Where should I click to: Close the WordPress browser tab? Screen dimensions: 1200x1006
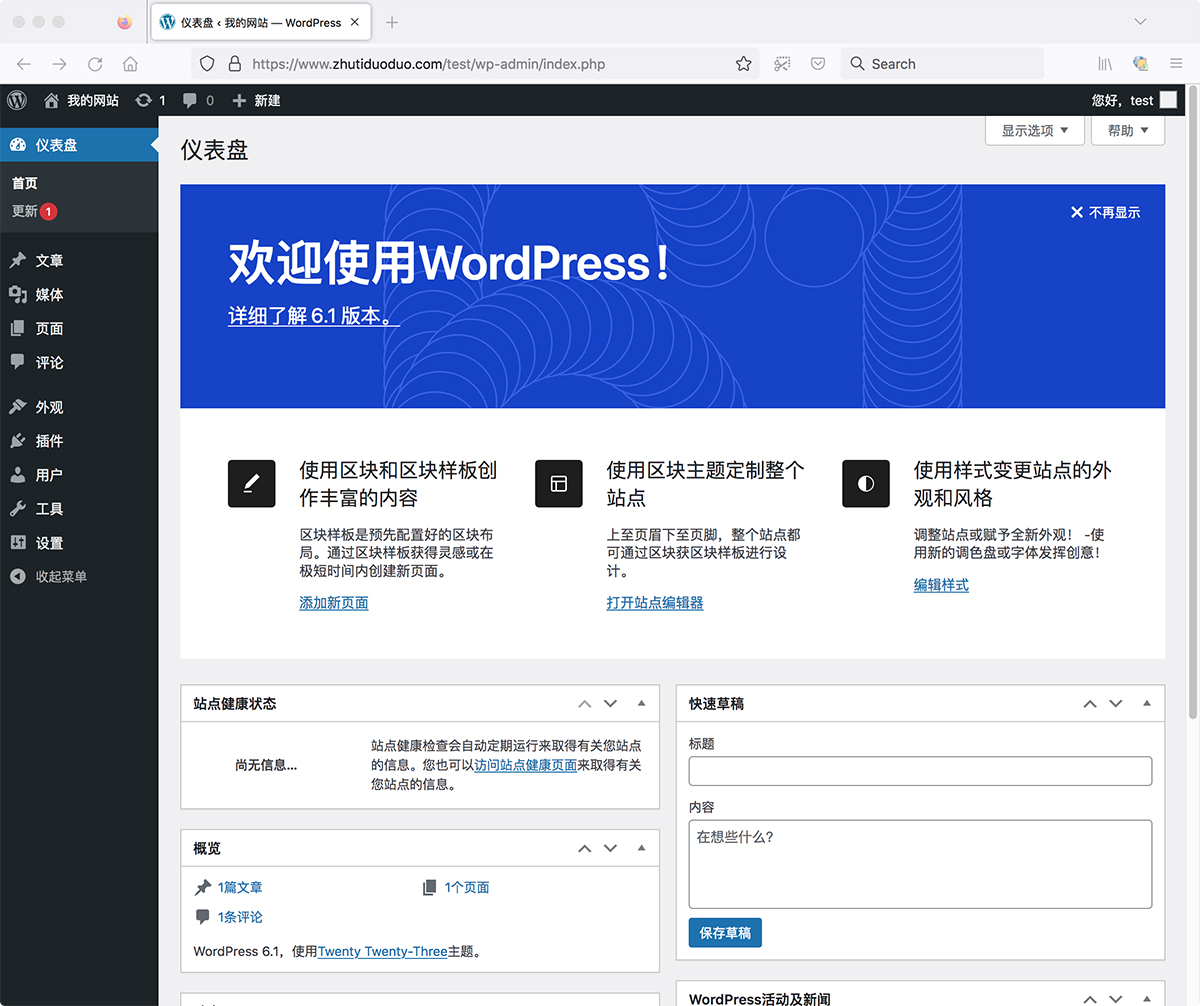click(355, 22)
